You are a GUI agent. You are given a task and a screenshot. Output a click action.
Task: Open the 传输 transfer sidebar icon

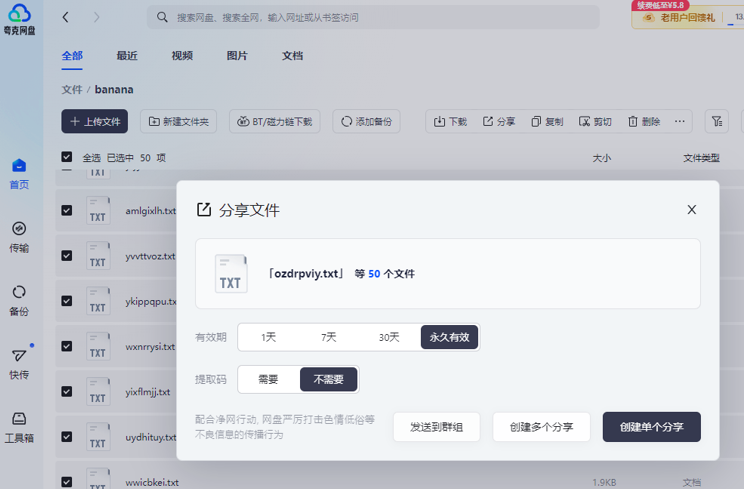19,237
